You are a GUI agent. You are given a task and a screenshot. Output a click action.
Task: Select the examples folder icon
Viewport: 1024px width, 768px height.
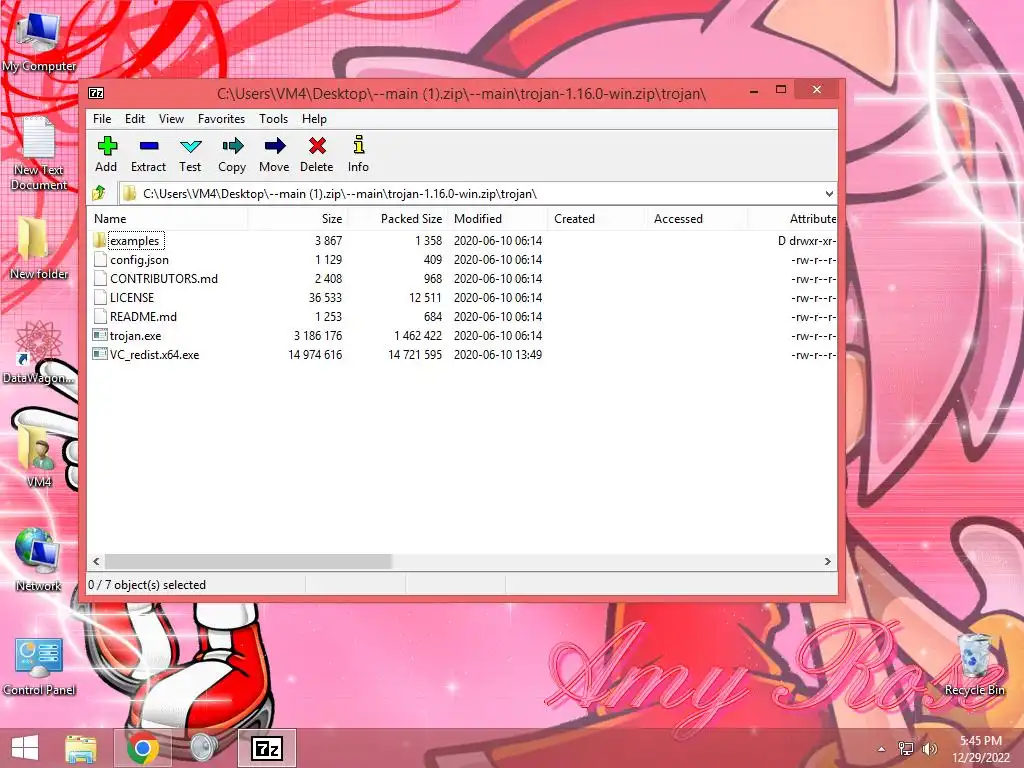click(99, 240)
